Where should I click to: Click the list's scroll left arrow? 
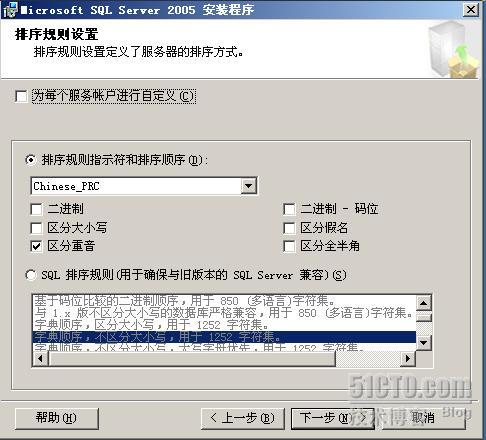point(40,359)
